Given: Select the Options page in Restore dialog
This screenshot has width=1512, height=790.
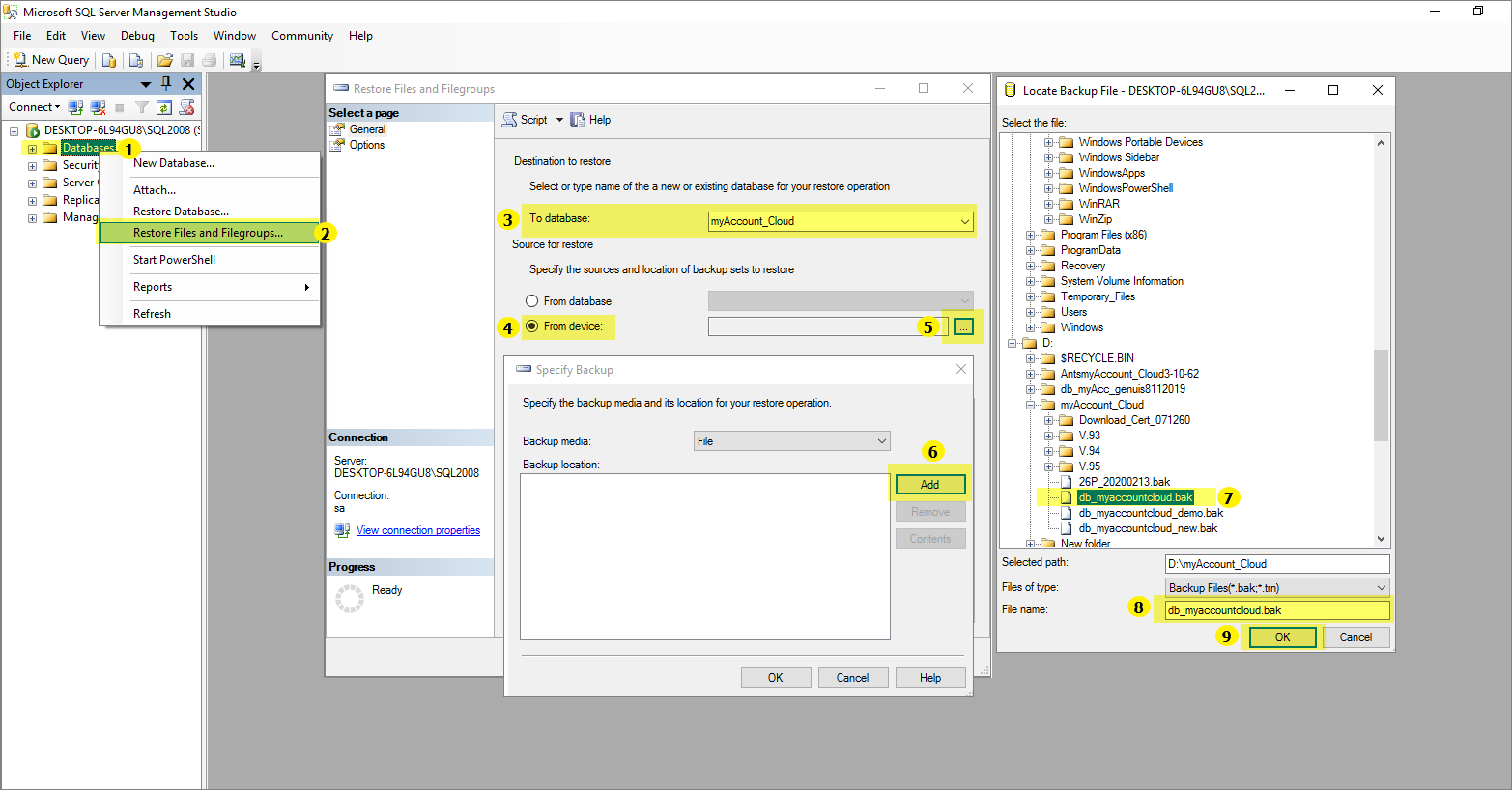Looking at the screenshot, I should [x=366, y=145].
